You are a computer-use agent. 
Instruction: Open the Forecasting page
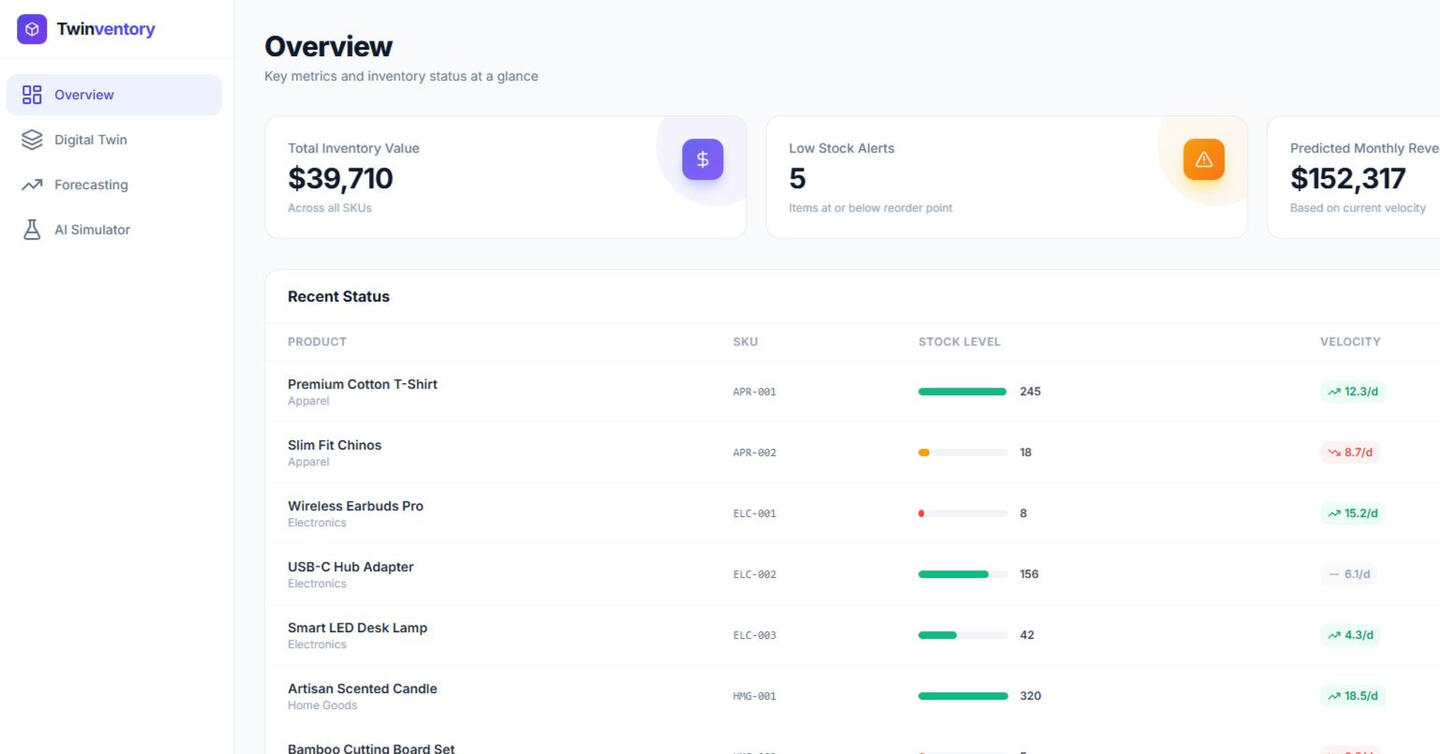point(91,185)
